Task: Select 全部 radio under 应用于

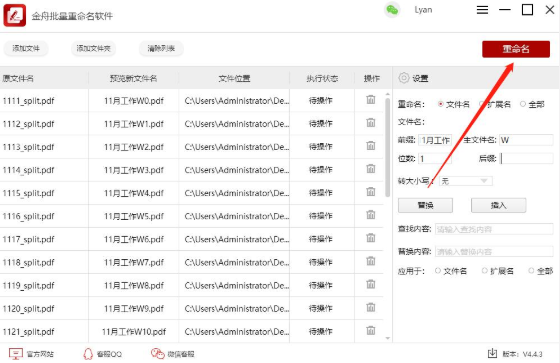Action: tap(531, 271)
